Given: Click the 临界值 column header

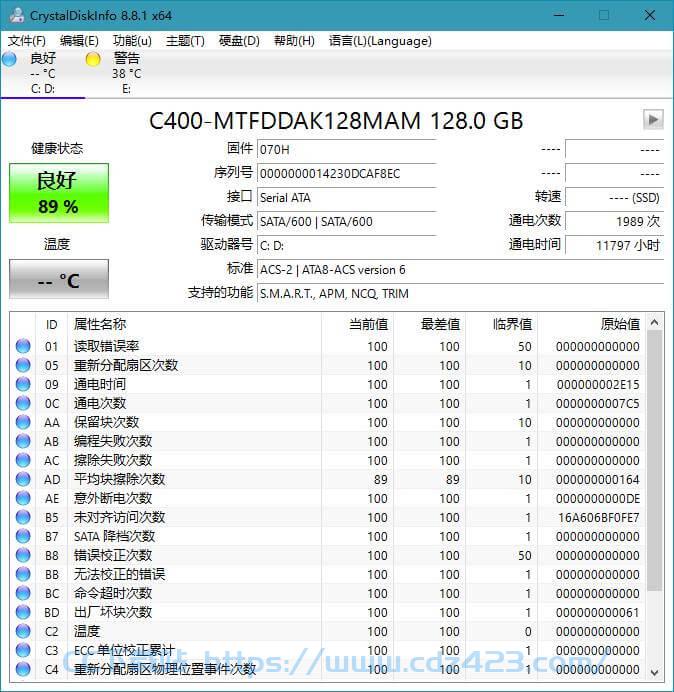Looking at the screenshot, I should [501, 324].
